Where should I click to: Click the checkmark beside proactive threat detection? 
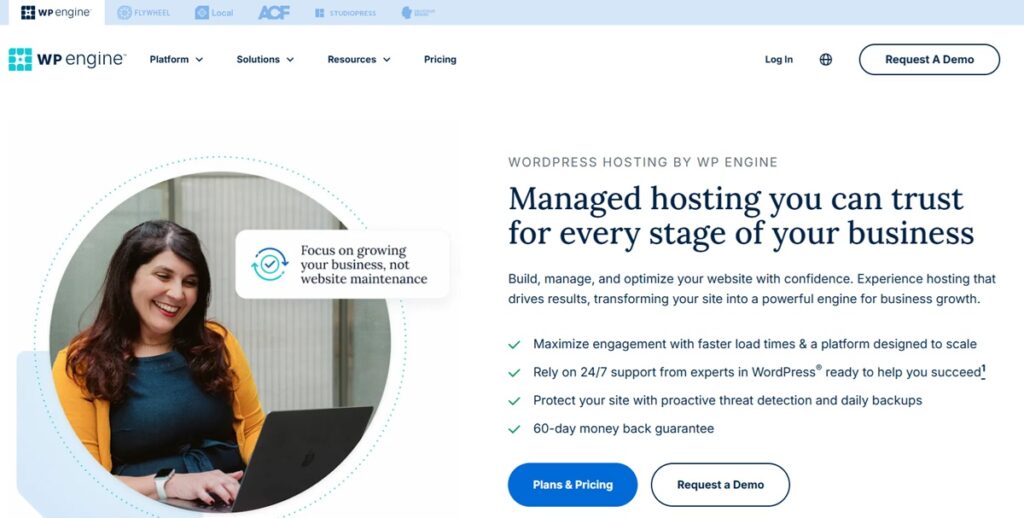(515, 401)
